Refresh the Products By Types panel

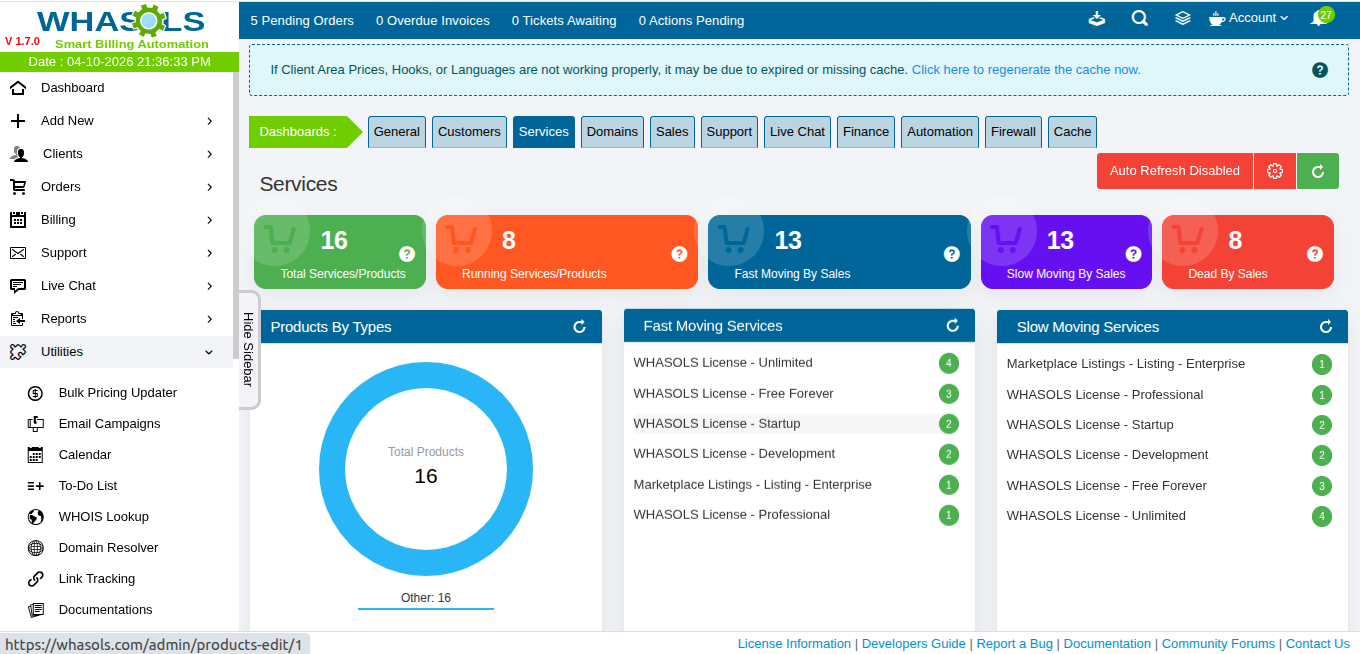(579, 327)
